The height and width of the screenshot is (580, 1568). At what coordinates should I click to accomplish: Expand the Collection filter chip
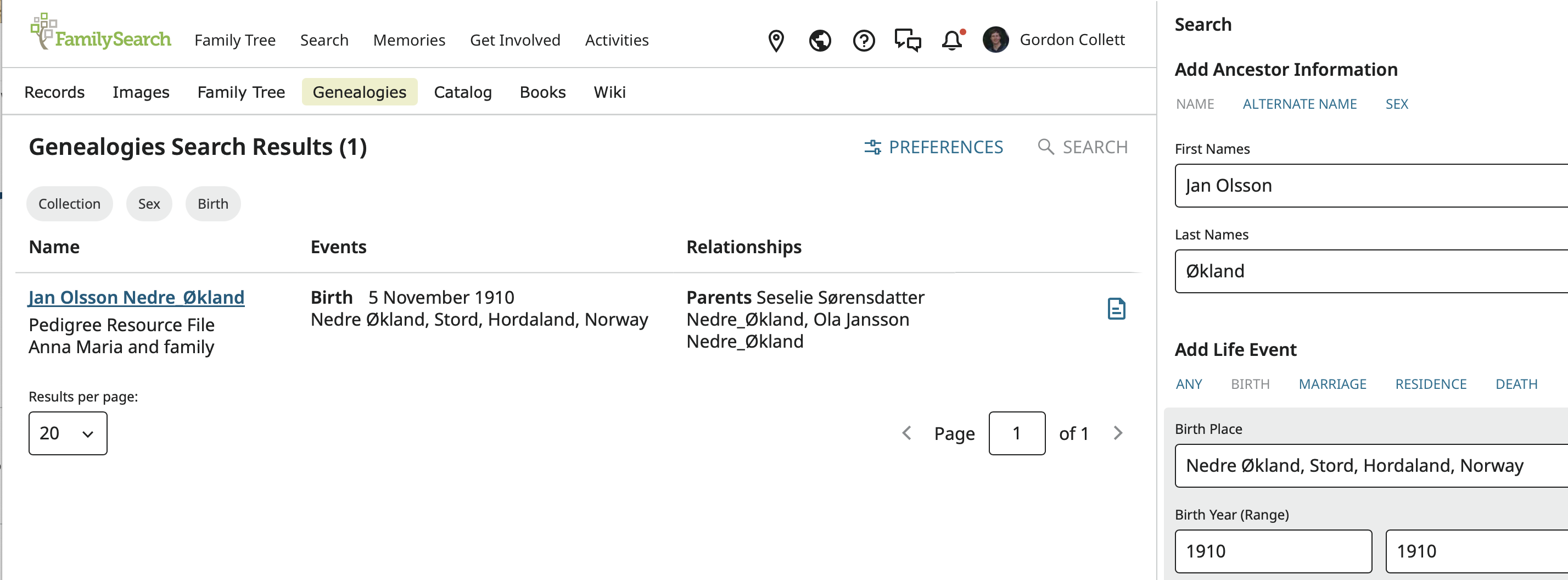tap(69, 204)
